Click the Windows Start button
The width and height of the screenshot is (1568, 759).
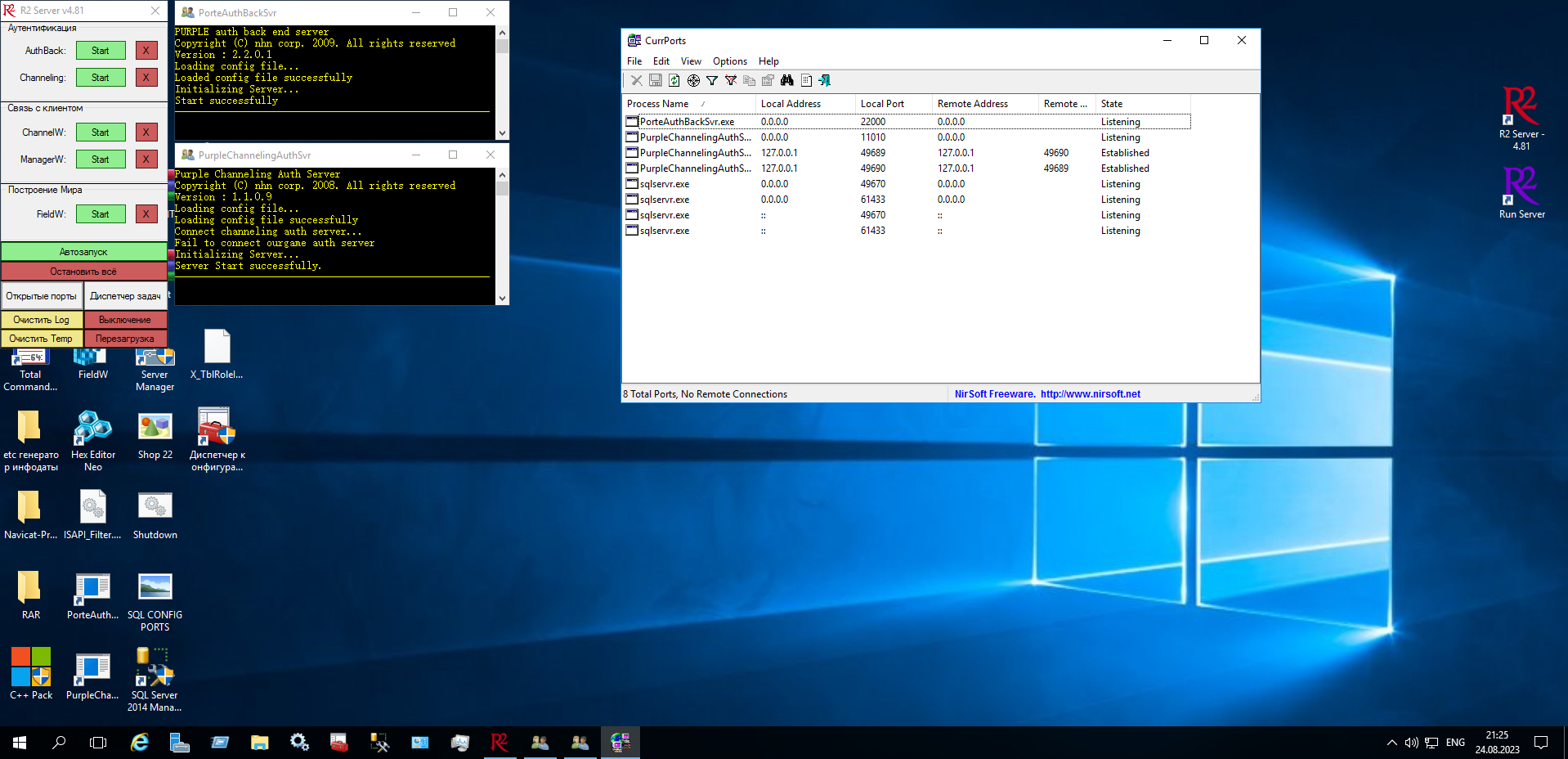coord(20,743)
